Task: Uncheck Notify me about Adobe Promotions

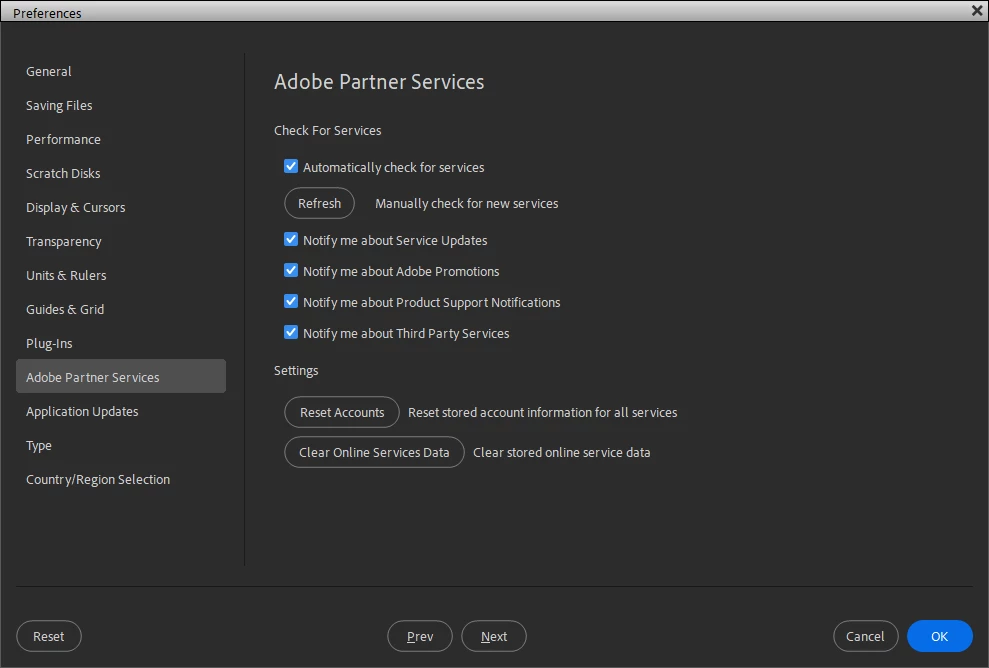Action: [291, 271]
